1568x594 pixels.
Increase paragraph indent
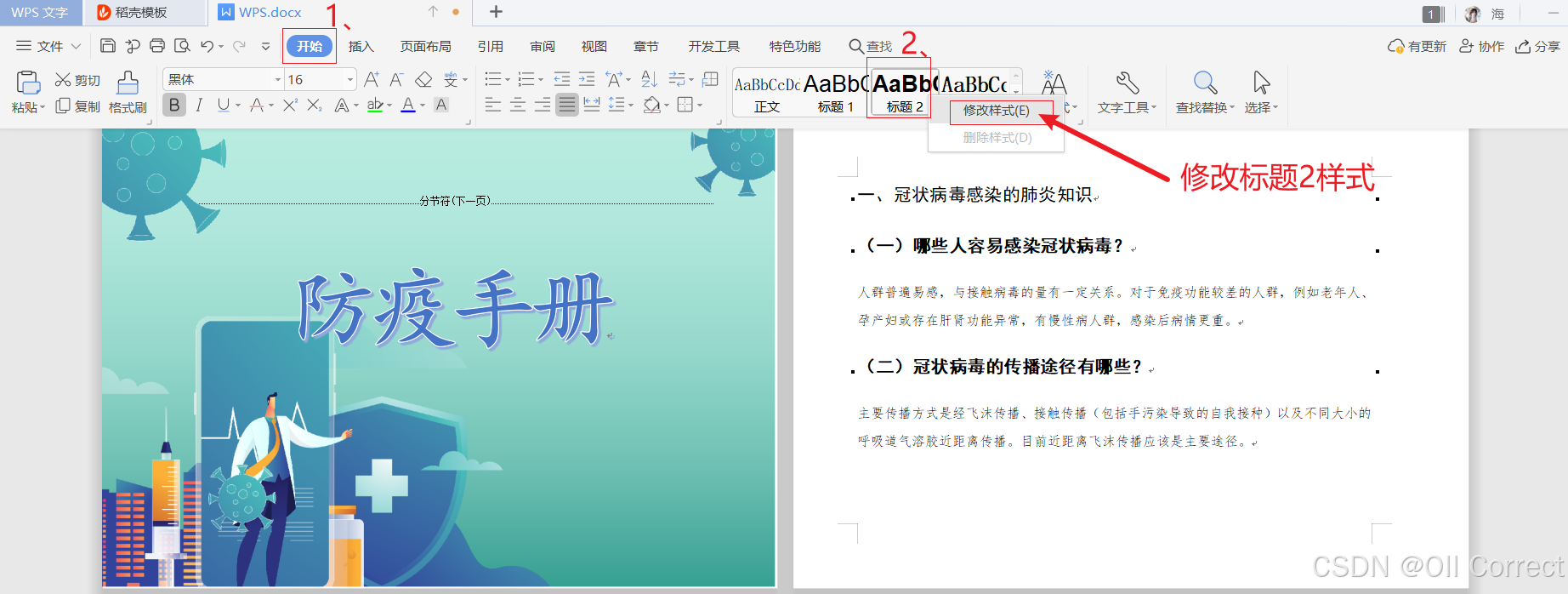[x=587, y=79]
